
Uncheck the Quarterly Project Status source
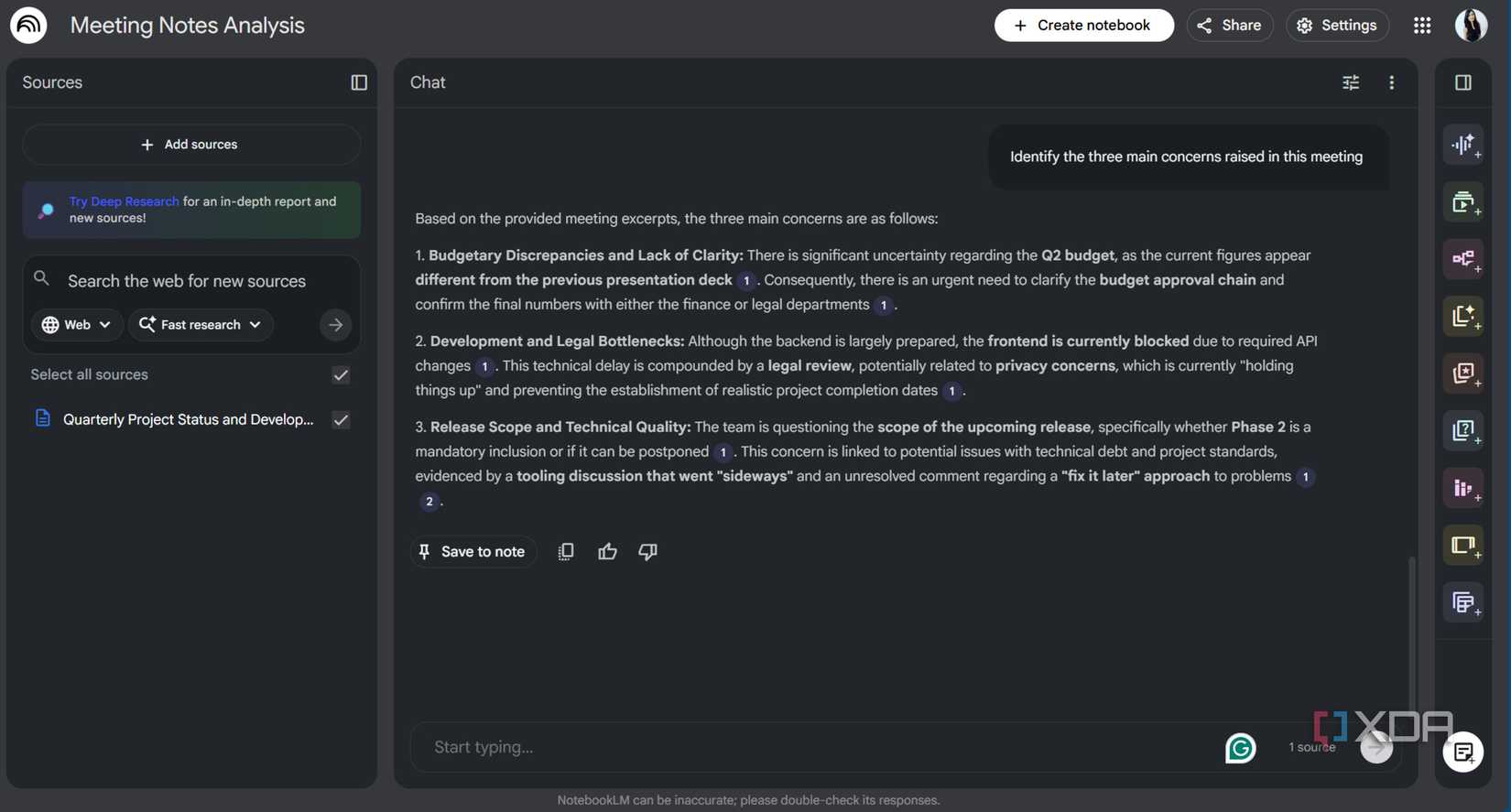(340, 419)
